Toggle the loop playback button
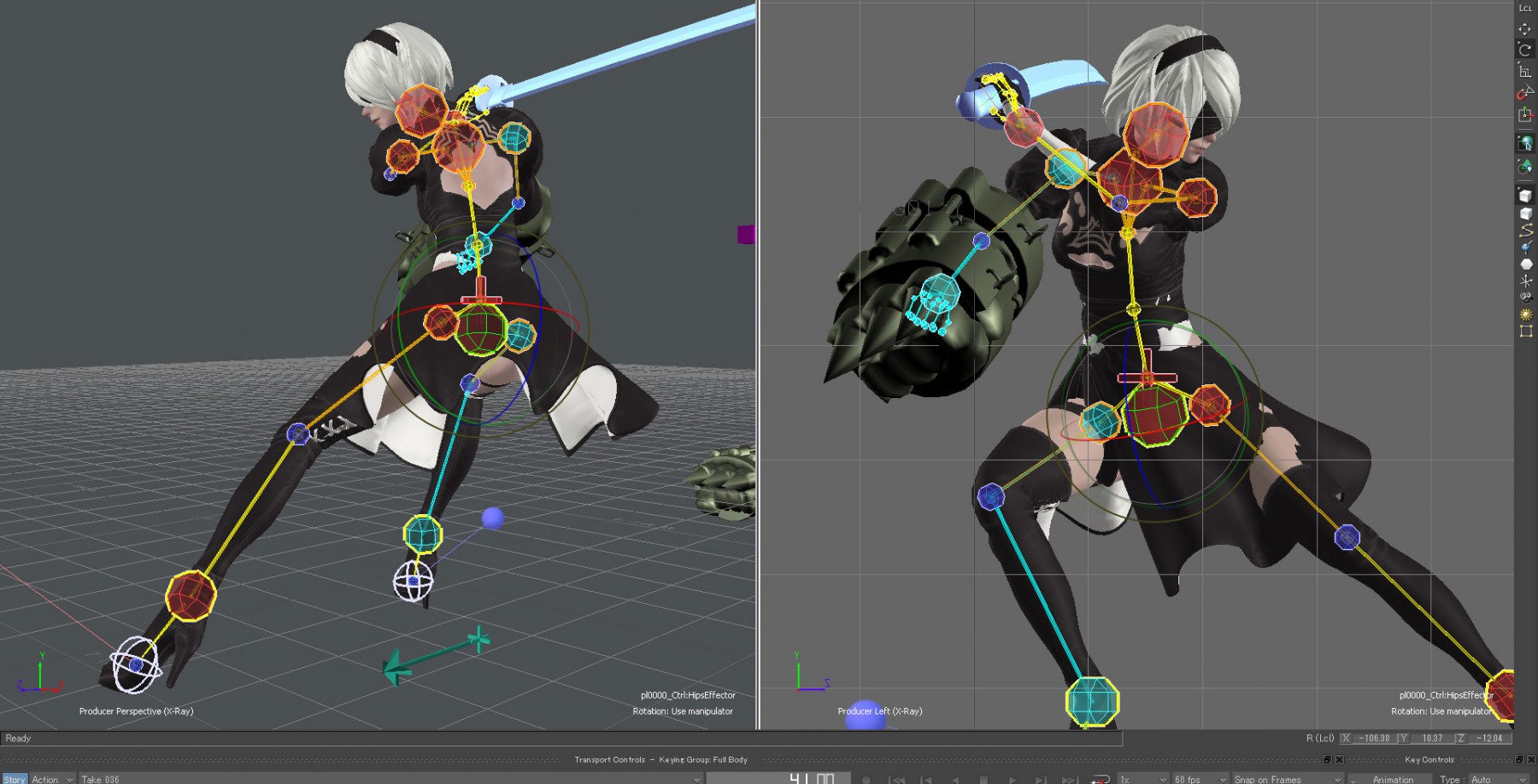This screenshot has height=784, width=1538. click(x=1101, y=779)
